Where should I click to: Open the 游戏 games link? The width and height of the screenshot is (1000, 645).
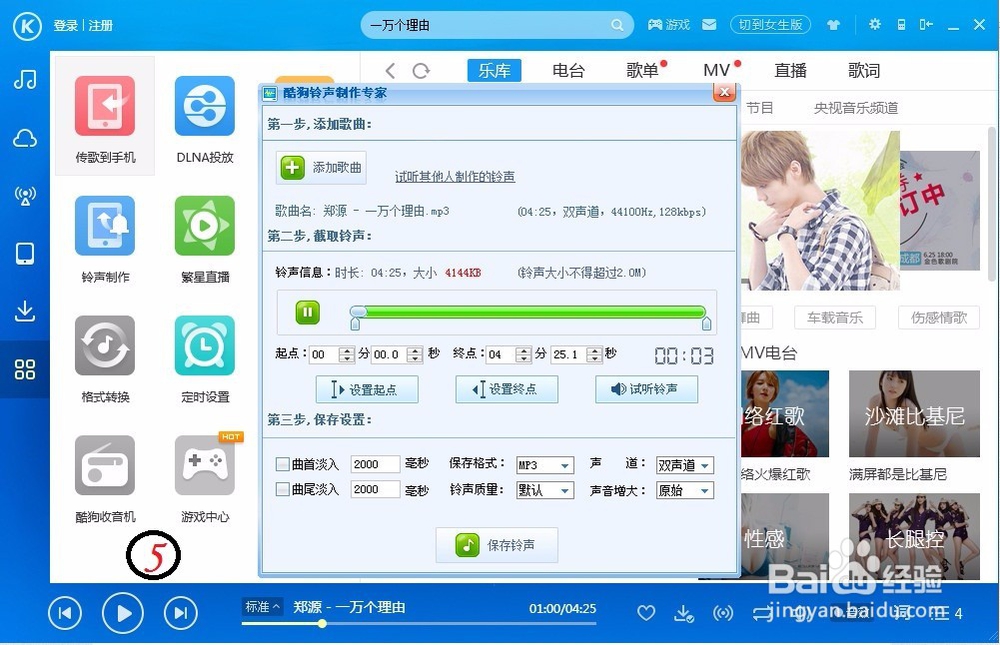tap(669, 25)
